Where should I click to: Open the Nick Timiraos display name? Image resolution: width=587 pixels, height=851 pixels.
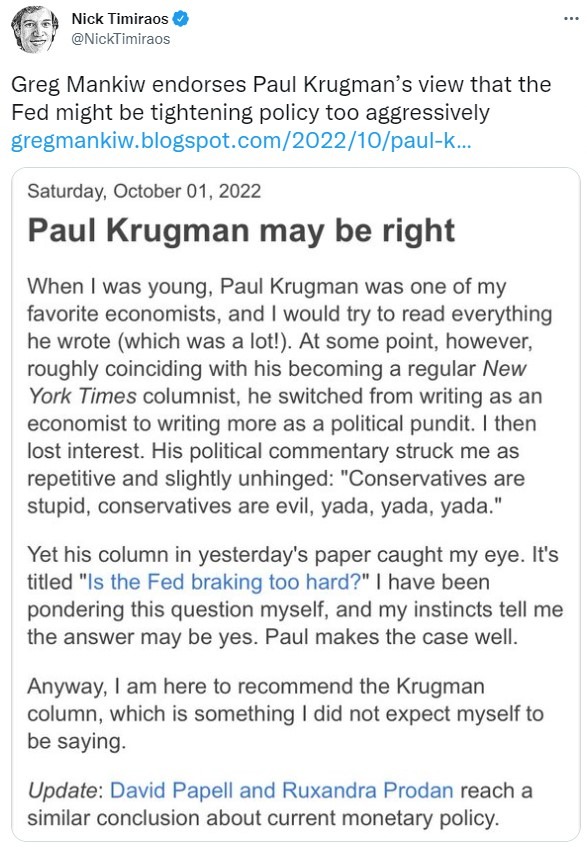pyautogui.click(x=120, y=19)
